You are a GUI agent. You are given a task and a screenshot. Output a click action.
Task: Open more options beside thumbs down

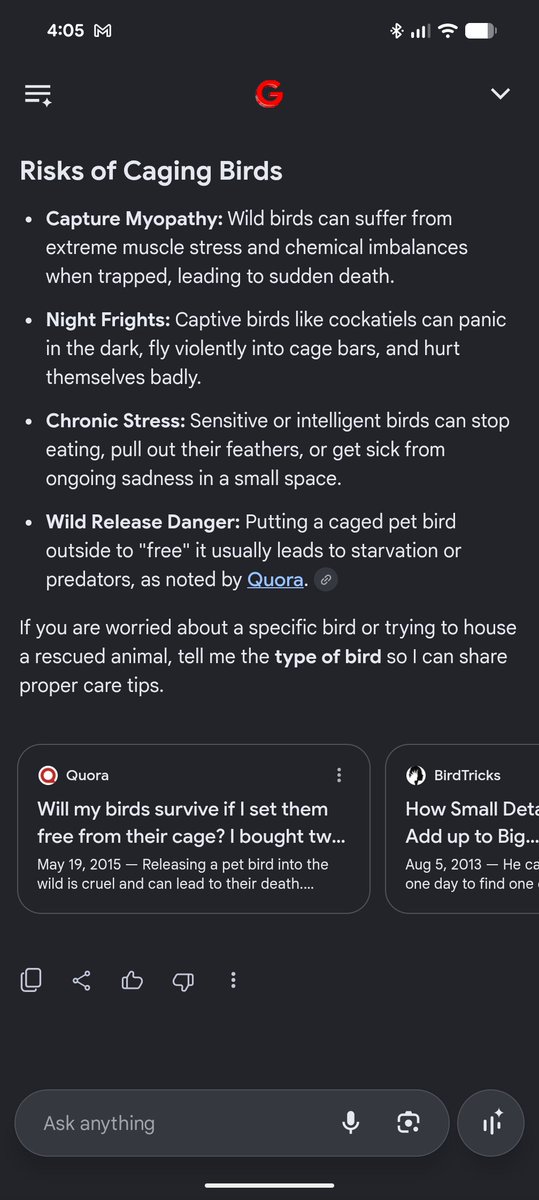coord(233,980)
